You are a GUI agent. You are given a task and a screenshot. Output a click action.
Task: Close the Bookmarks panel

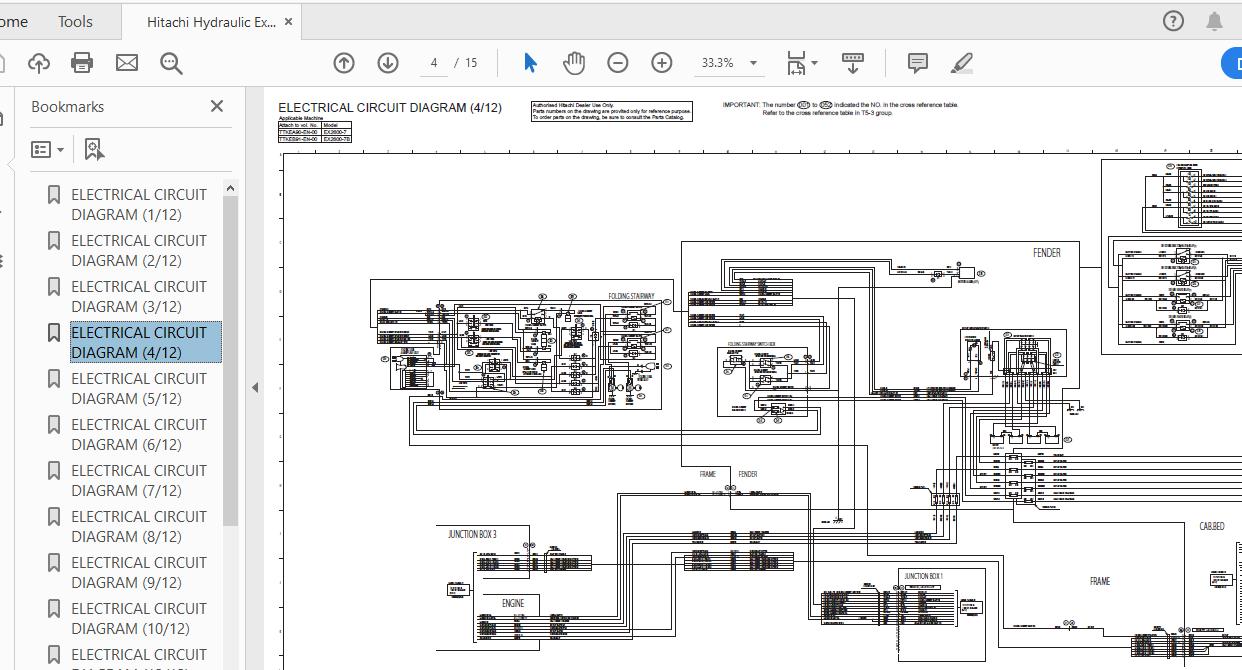tap(217, 106)
